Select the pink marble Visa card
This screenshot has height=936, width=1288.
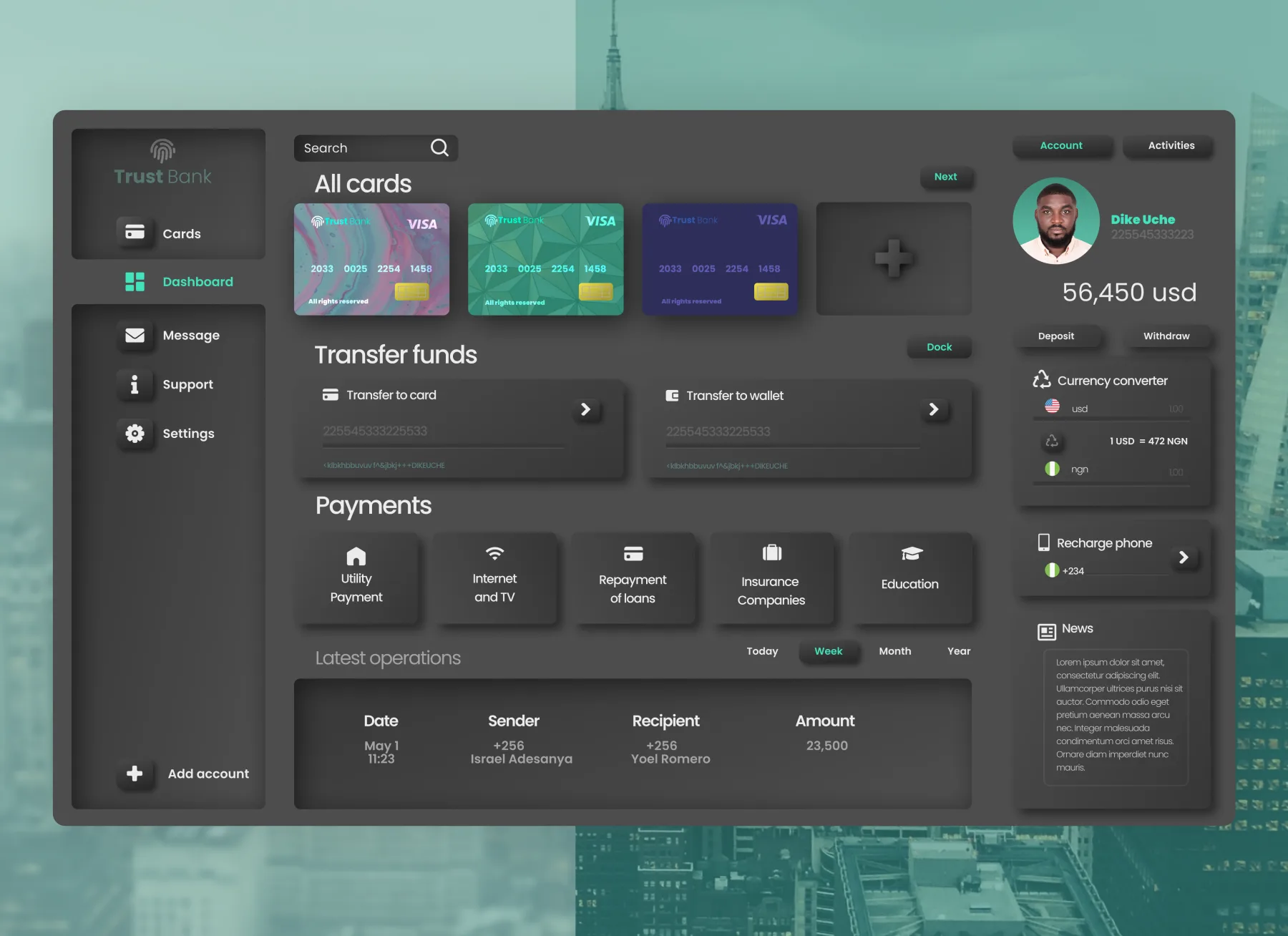point(371,259)
